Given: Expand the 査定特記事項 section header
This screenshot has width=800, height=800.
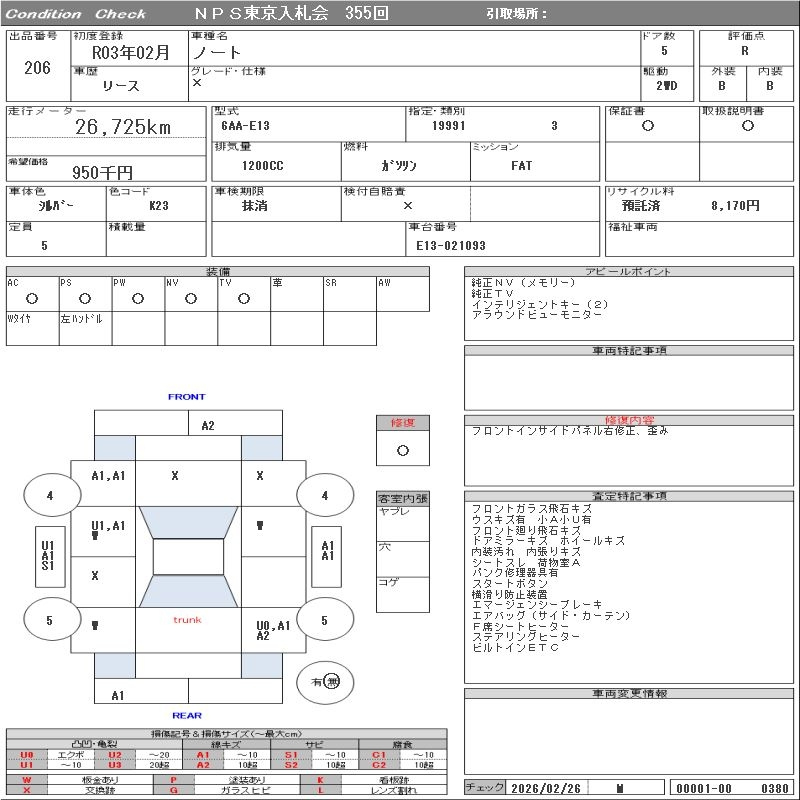Looking at the screenshot, I should coord(629,496).
